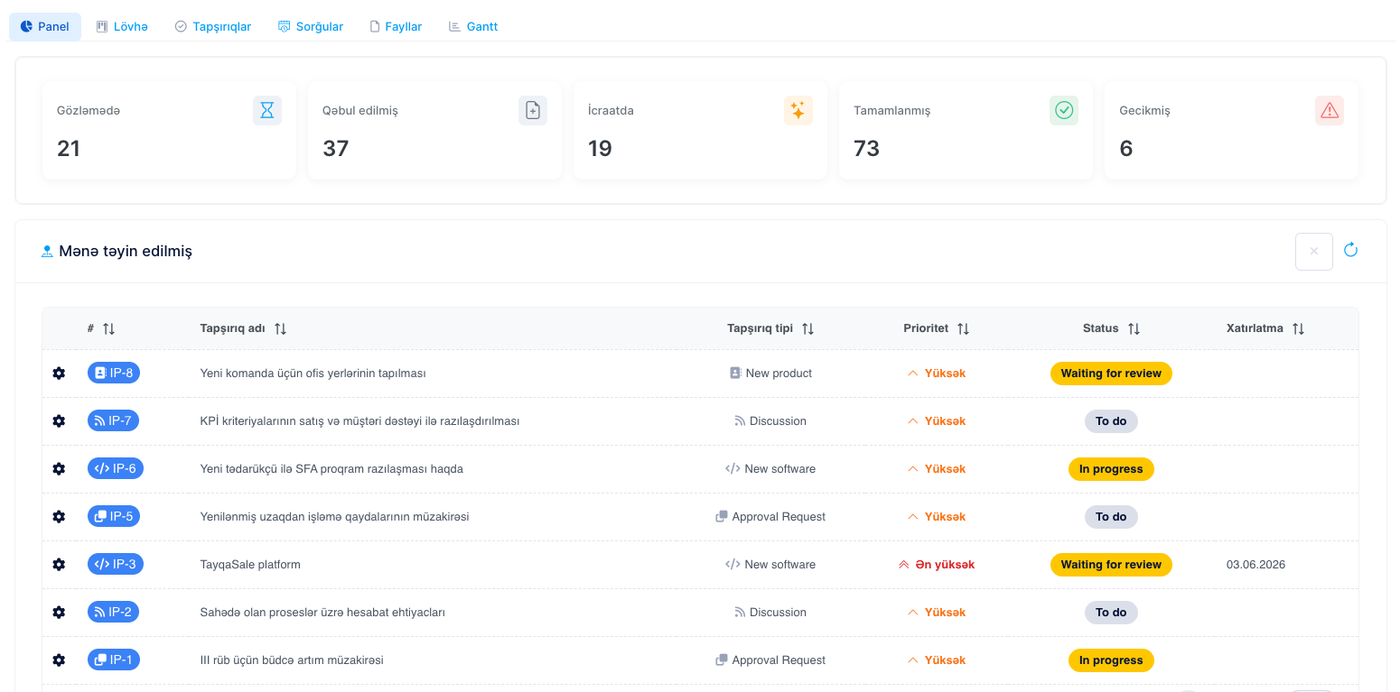The height and width of the screenshot is (692, 1400).
Task: Click To do status of IP-5
Action: pyautogui.click(x=1111, y=517)
